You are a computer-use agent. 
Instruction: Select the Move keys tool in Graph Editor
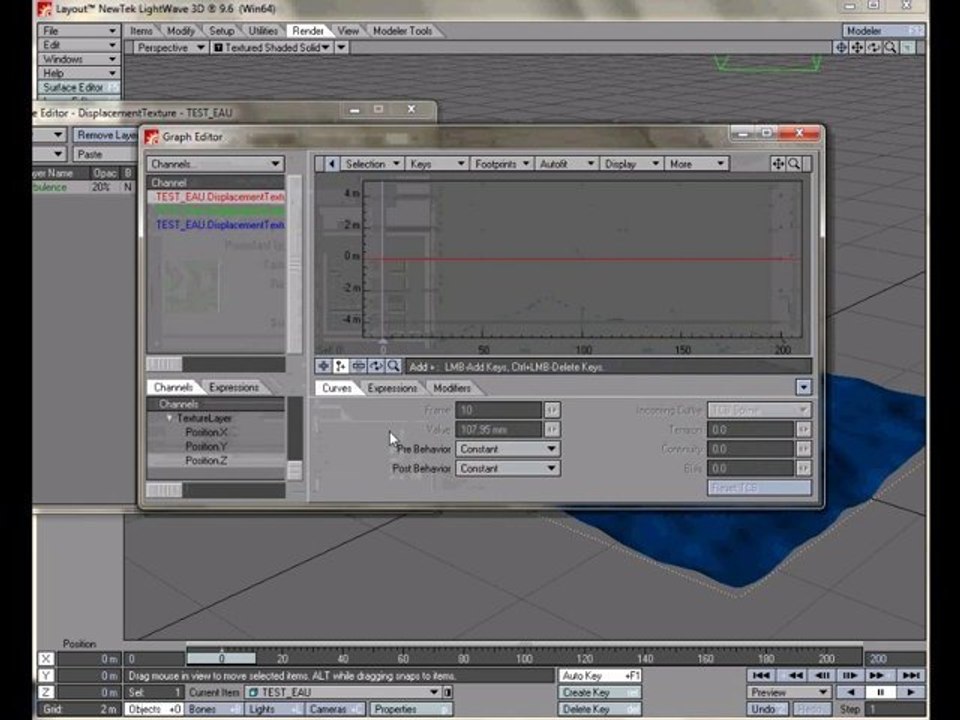tap(323, 366)
